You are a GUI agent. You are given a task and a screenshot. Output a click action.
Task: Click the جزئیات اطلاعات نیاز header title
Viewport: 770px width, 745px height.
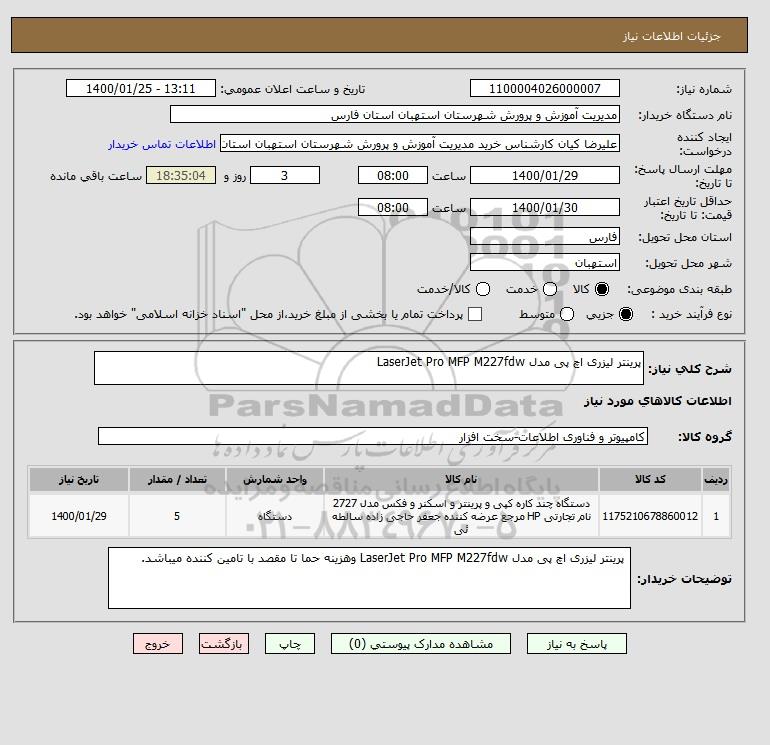tap(671, 36)
